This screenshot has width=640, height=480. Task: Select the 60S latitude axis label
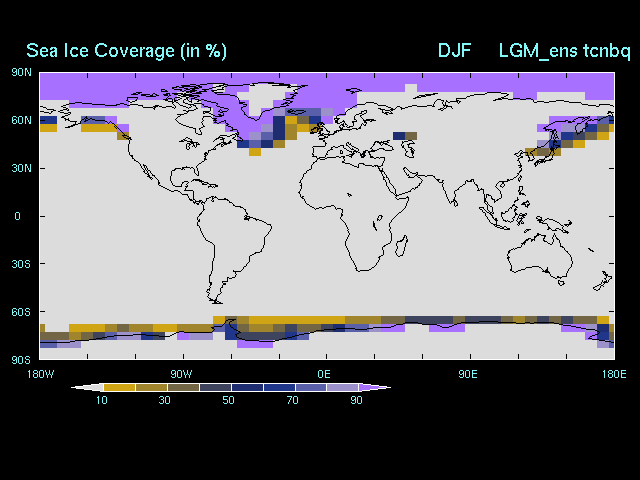20,312
